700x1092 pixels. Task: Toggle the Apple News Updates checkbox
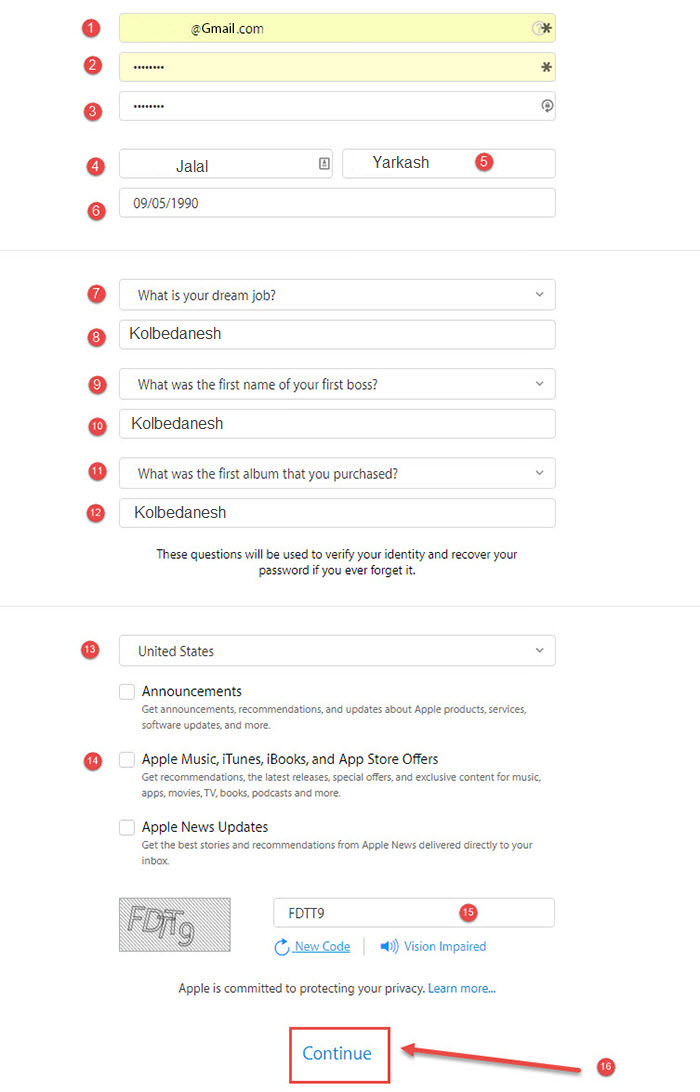click(x=127, y=827)
